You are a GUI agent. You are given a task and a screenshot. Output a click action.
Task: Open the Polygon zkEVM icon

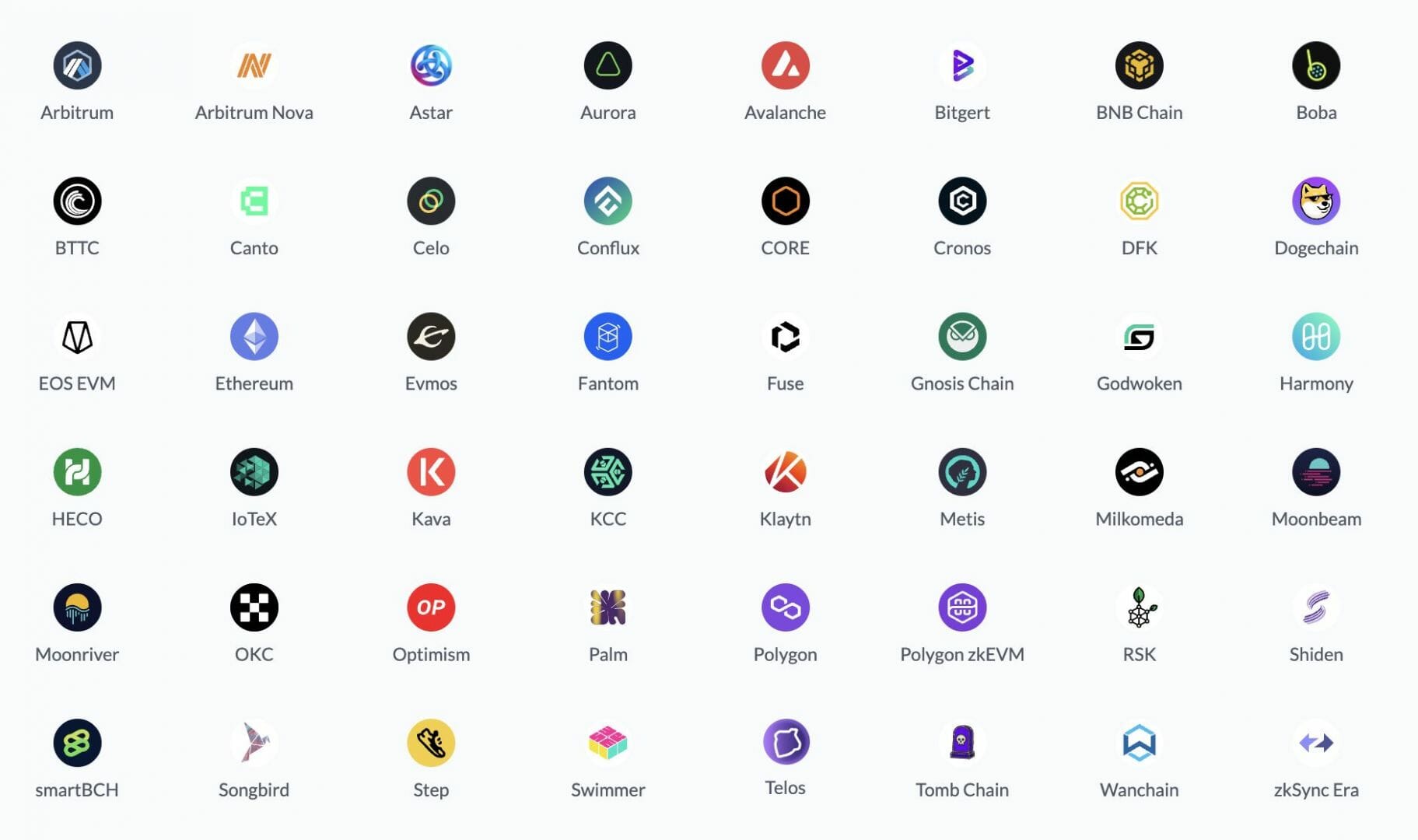click(x=962, y=607)
